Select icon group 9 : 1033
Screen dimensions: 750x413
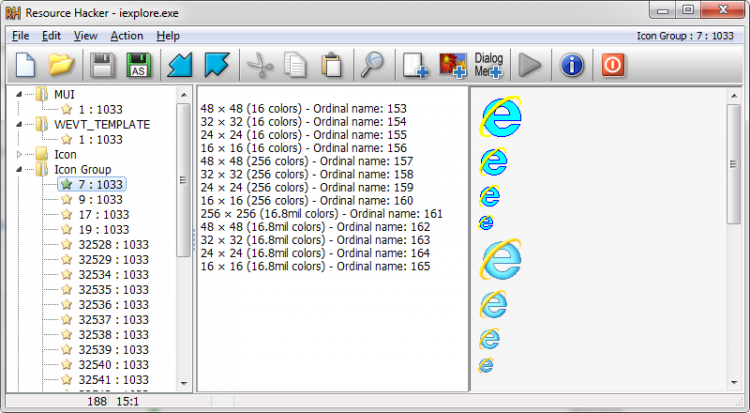point(100,200)
